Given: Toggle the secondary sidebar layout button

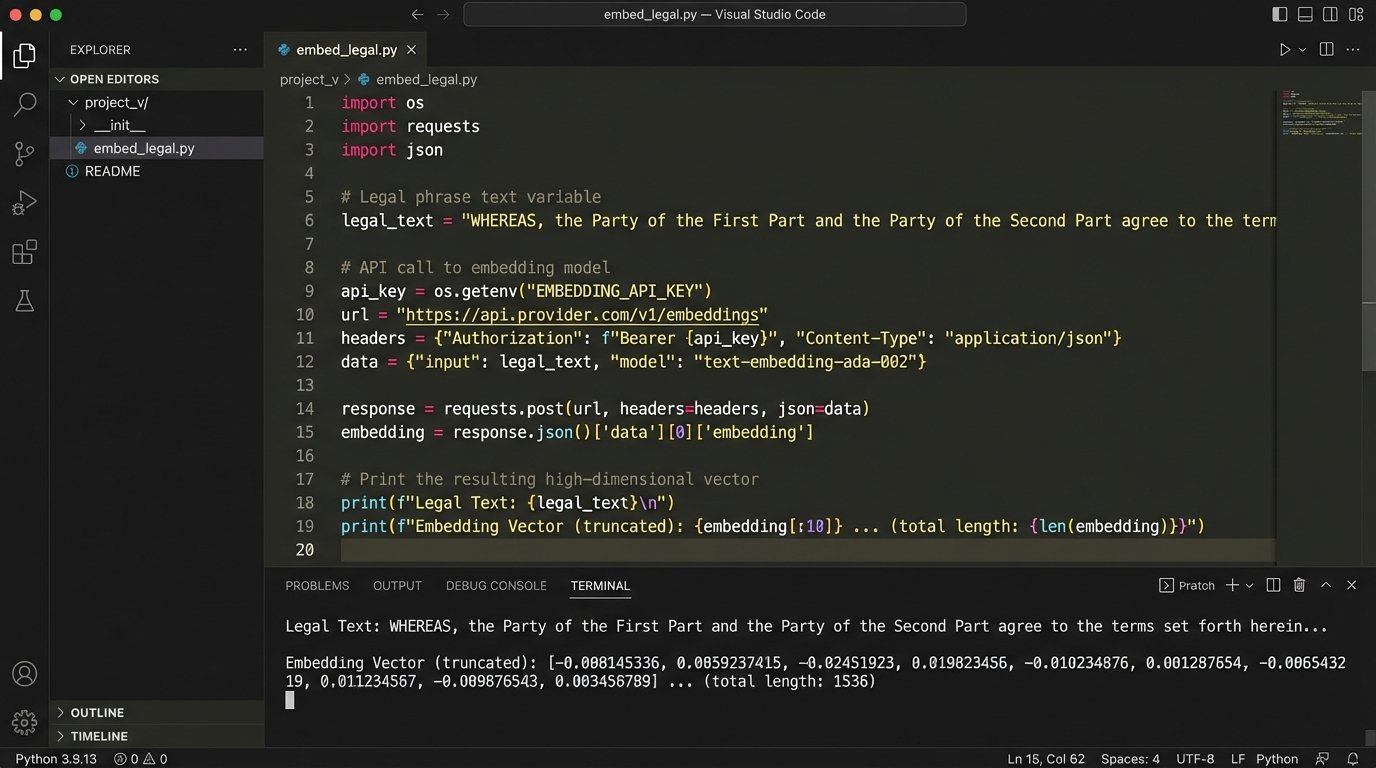Looking at the screenshot, I should click(1330, 15).
